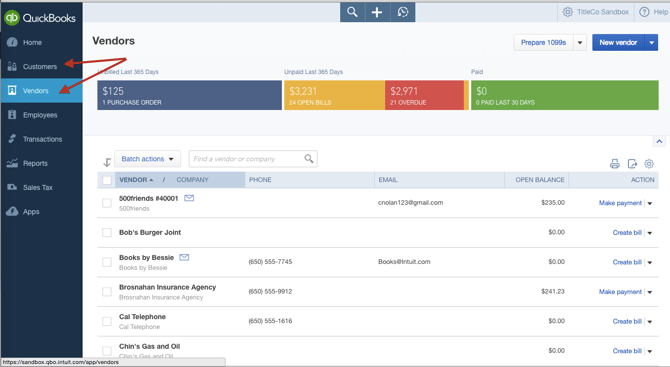Open Customers in sidebar
Image resolution: width=670 pixels, height=367 pixels.
pyautogui.click(x=40, y=67)
